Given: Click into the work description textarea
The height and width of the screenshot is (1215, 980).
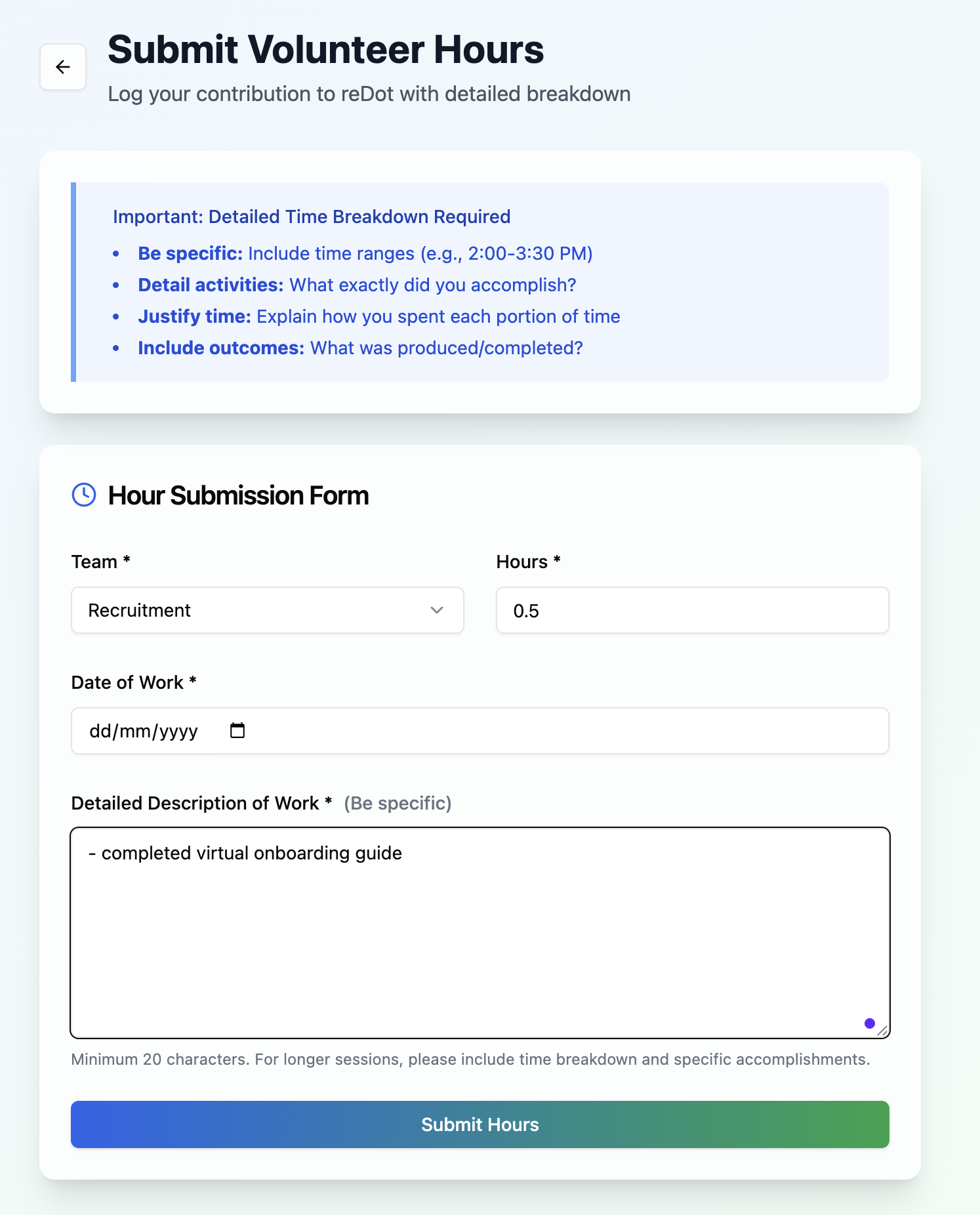Looking at the screenshot, I should (480, 932).
